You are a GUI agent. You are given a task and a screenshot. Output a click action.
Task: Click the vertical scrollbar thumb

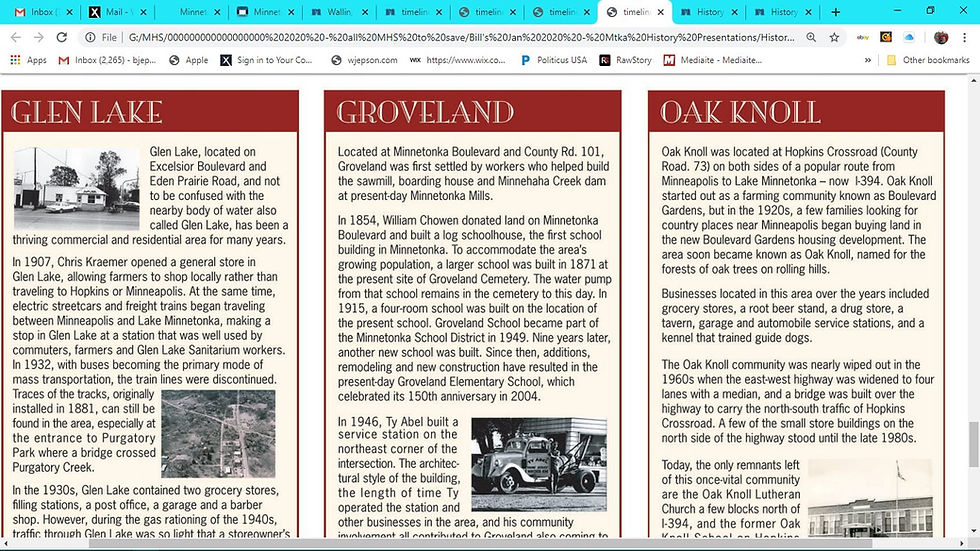974,444
